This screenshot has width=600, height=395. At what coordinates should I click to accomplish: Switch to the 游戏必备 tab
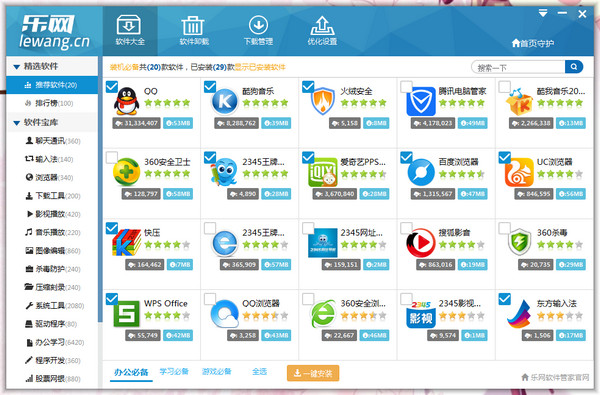tap(217, 372)
